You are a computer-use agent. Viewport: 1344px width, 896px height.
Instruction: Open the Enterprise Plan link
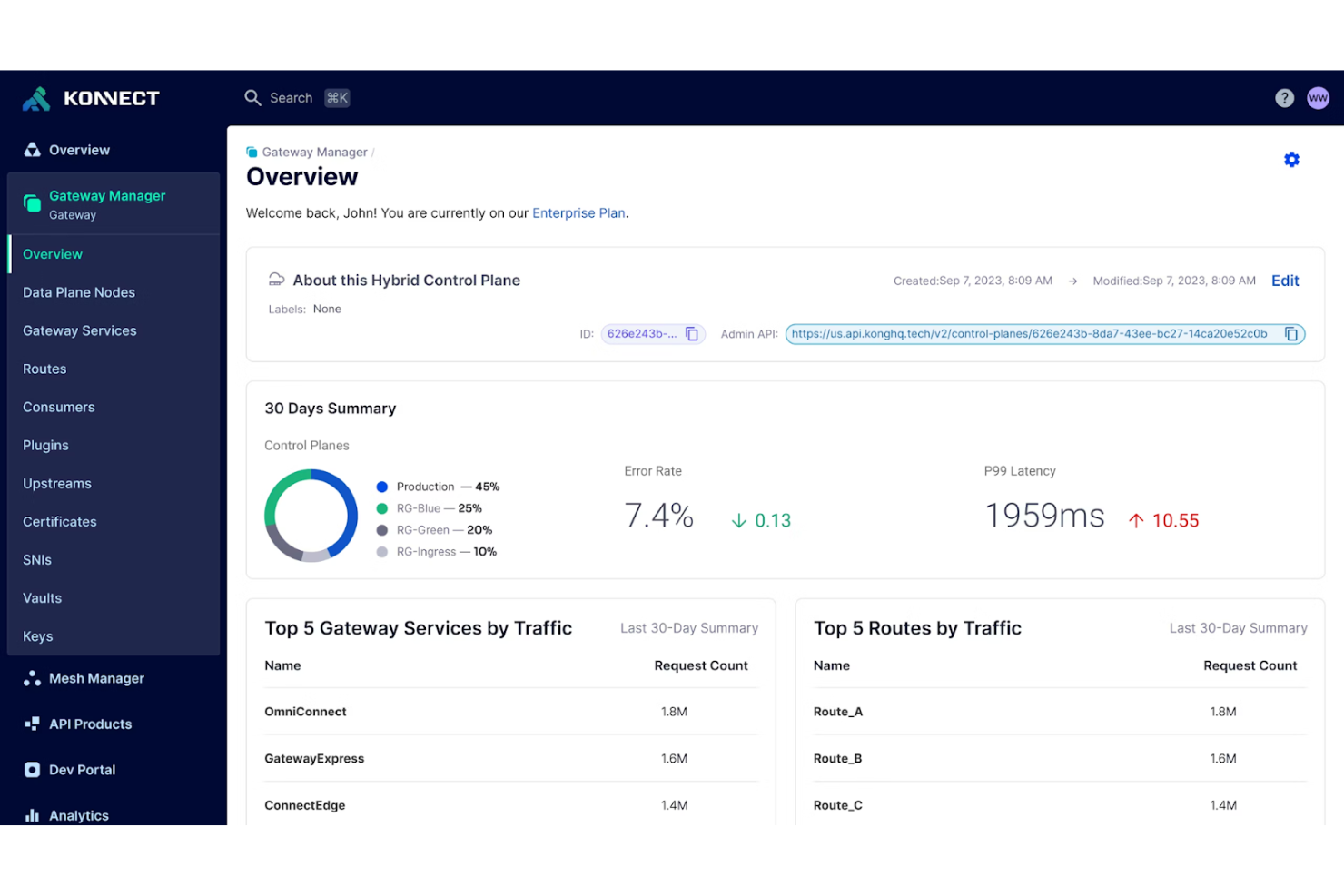tap(578, 212)
